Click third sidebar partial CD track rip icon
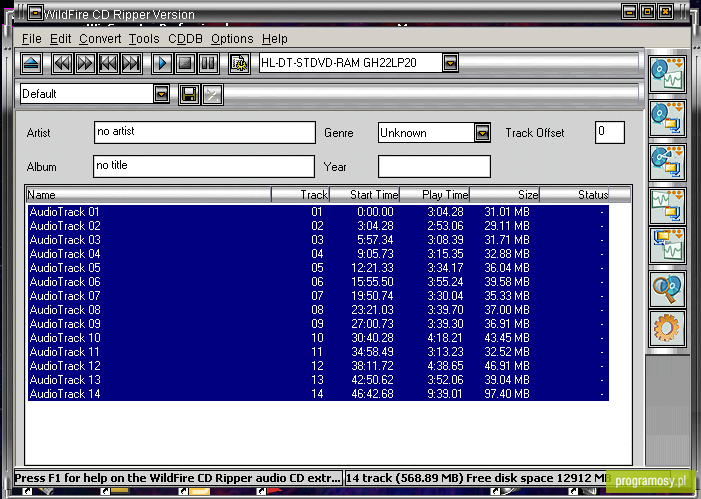The image size is (701, 499). [667, 162]
